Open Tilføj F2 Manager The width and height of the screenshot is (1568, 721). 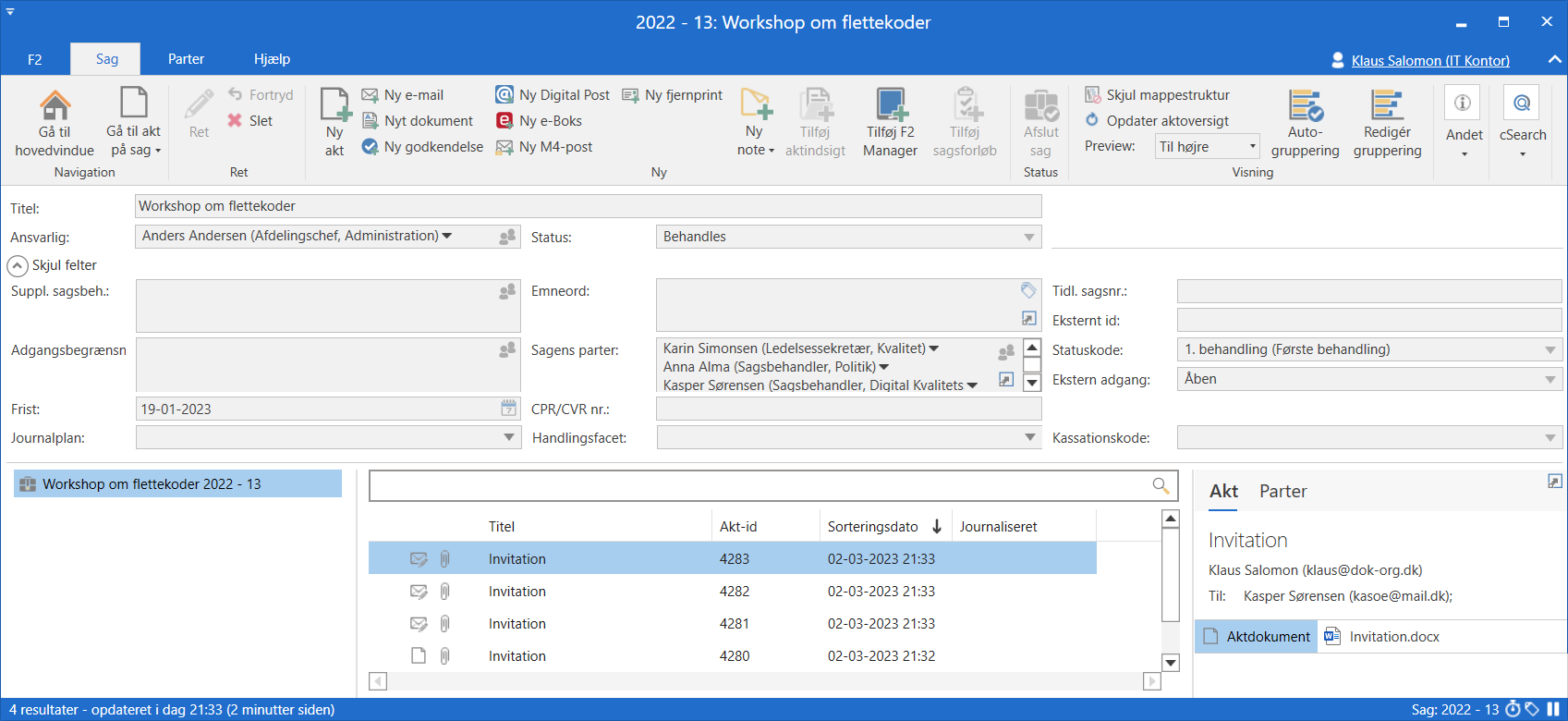click(890, 123)
